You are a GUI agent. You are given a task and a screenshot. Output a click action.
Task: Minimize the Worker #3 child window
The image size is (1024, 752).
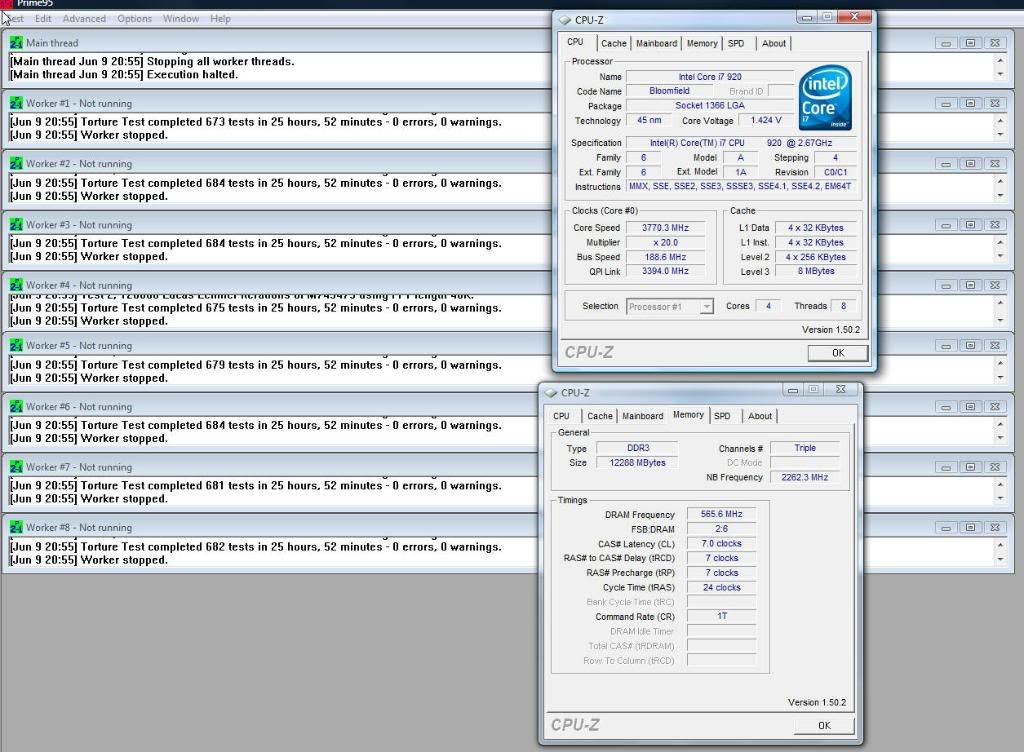click(x=946, y=225)
